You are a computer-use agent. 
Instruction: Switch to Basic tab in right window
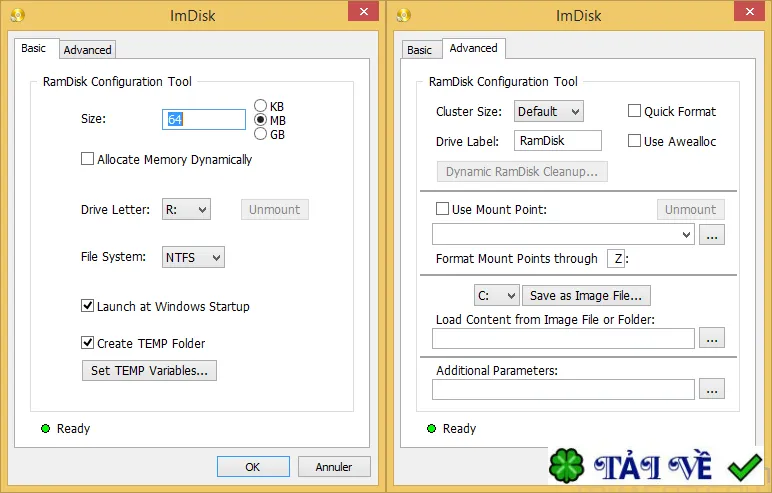point(419,50)
